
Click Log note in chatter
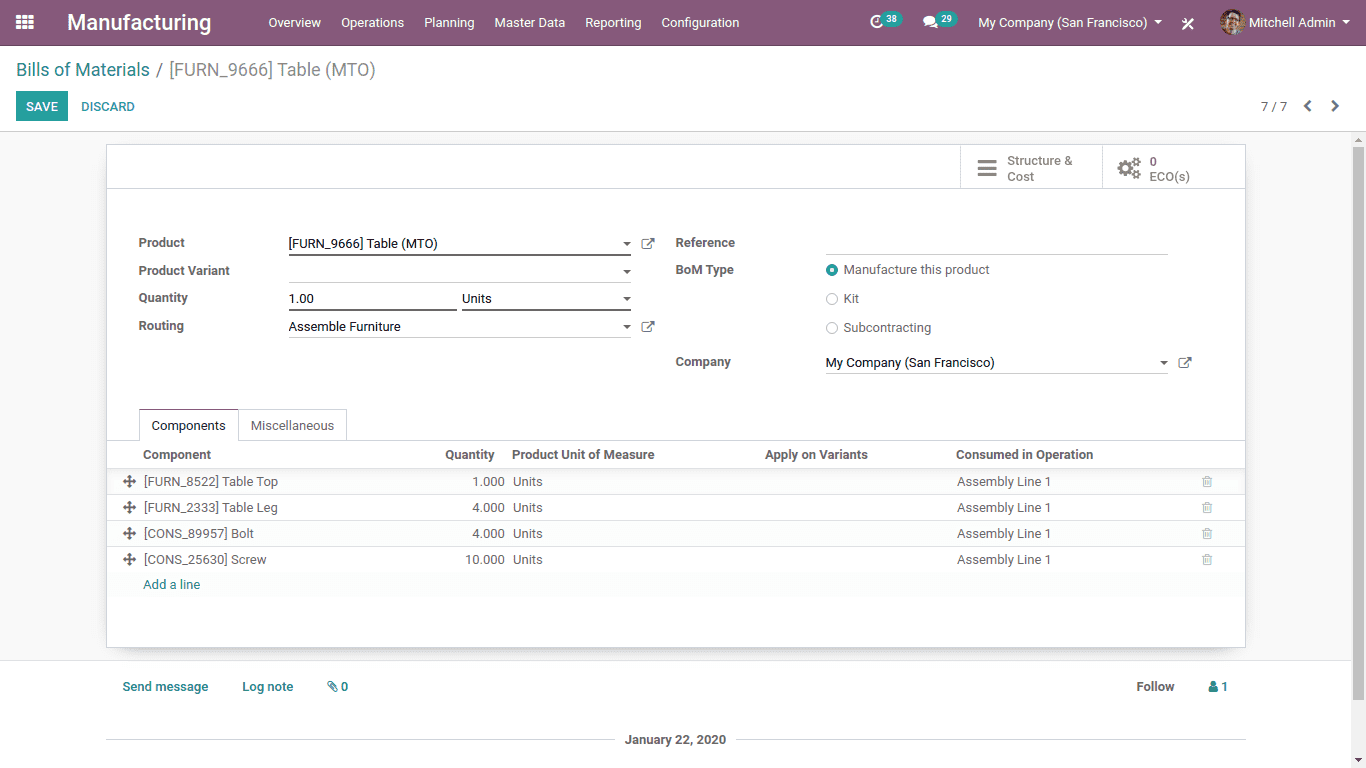click(x=267, y=687)
